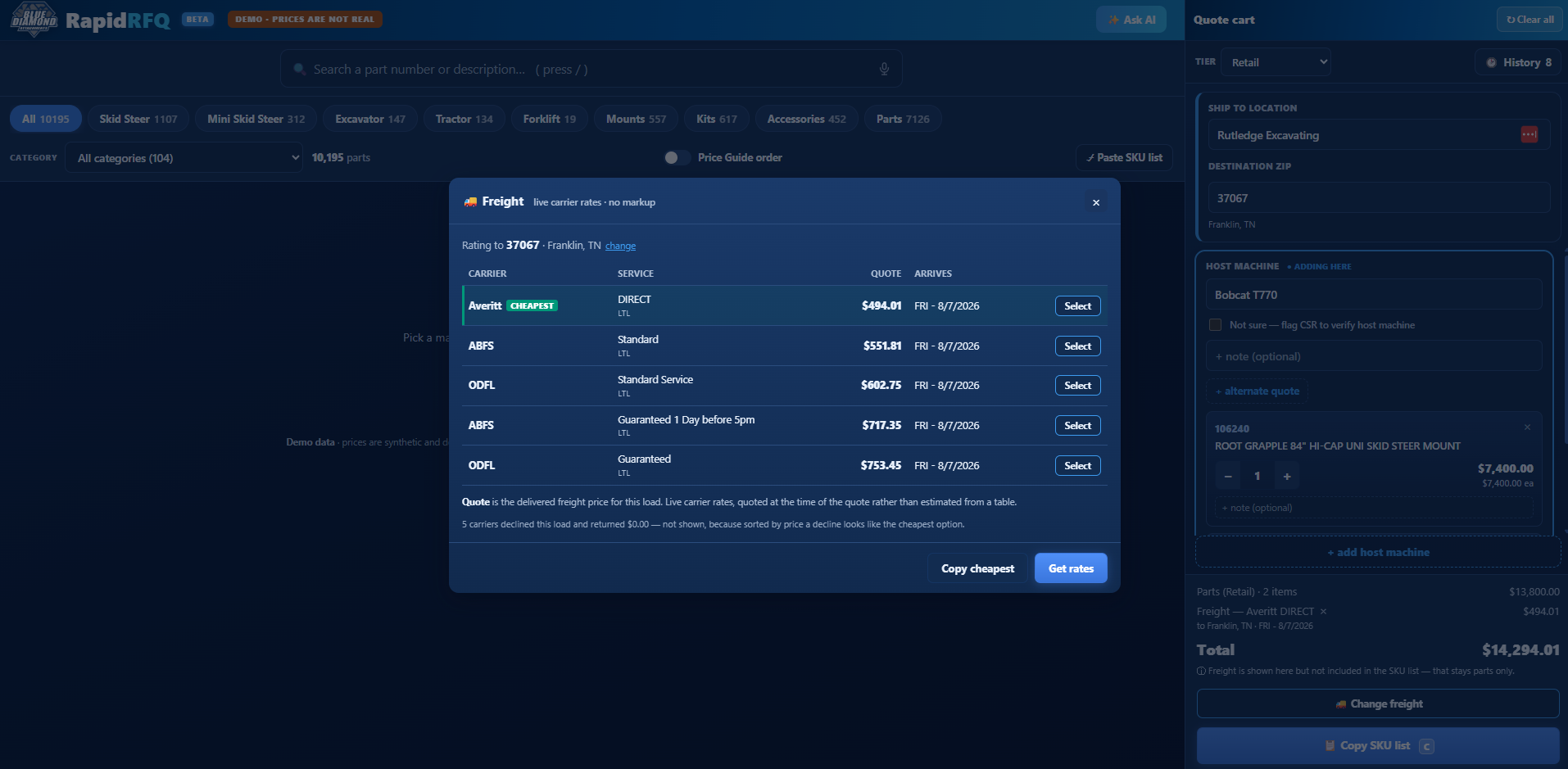Click the Ship to location field

pyautogui.click(x=1379, y=134)
